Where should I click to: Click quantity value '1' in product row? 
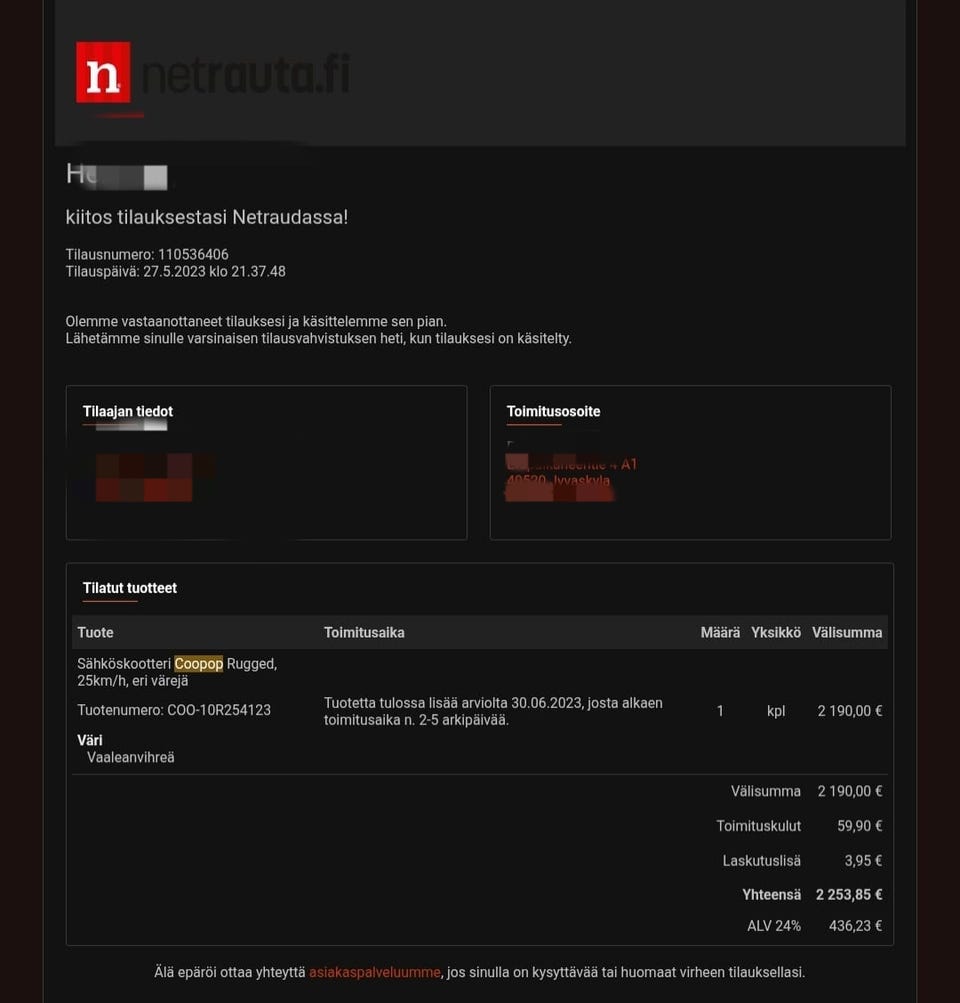pyautogui.click(x=720, y=711)
